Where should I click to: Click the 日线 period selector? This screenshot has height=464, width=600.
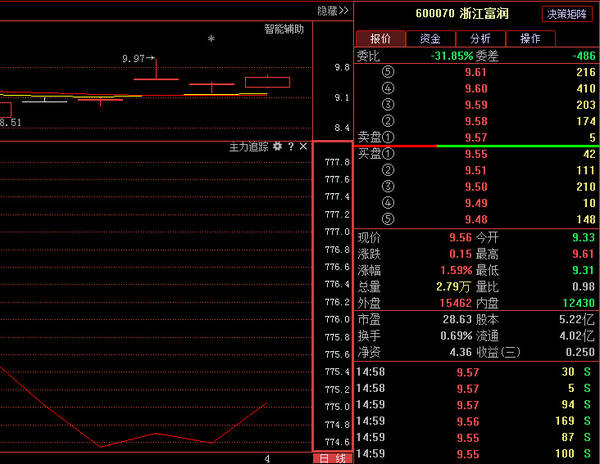[333, 458]
